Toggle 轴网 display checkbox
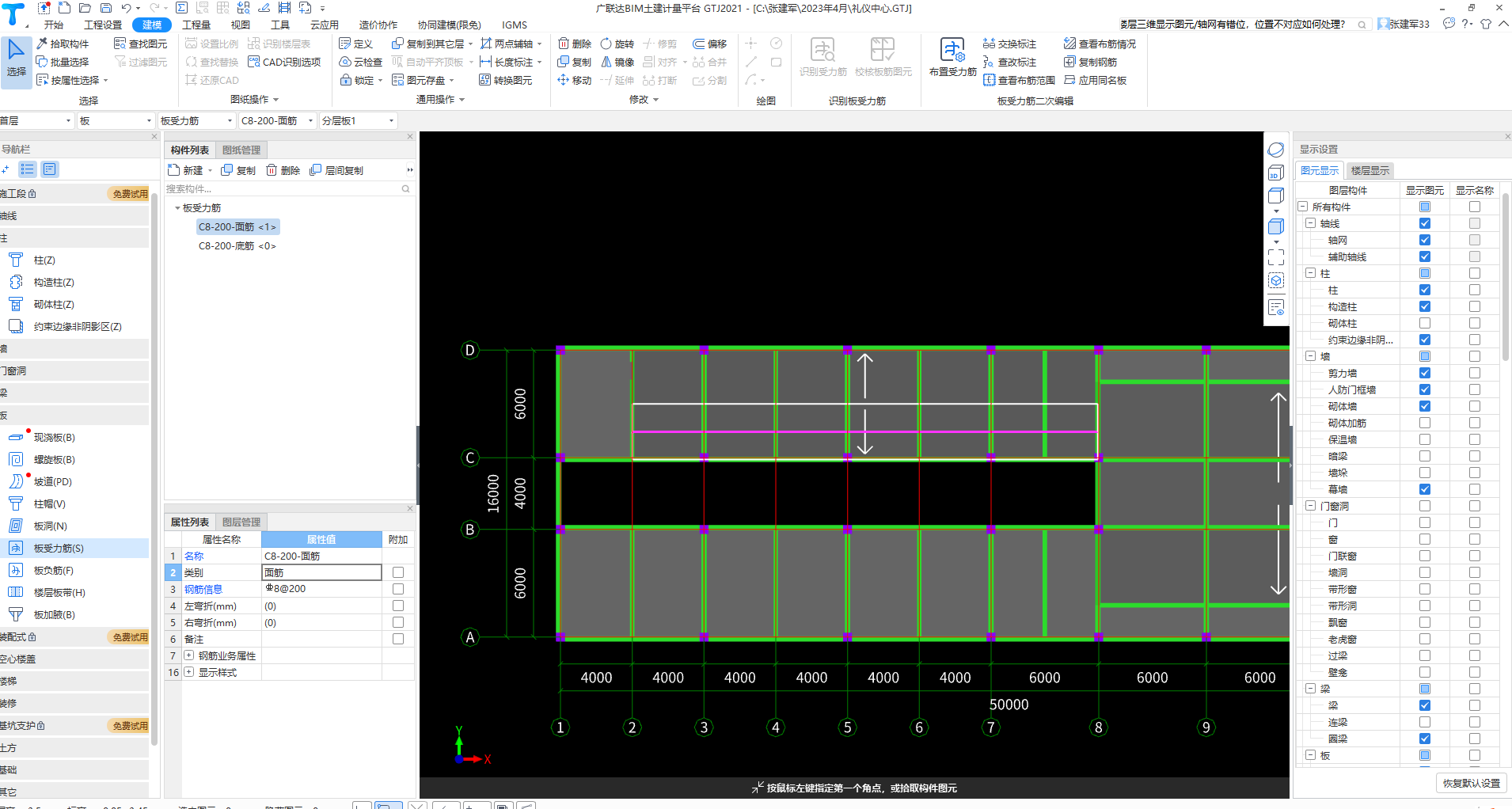This screenshot has width=1512, height=809. click(x=1425, y=240)
